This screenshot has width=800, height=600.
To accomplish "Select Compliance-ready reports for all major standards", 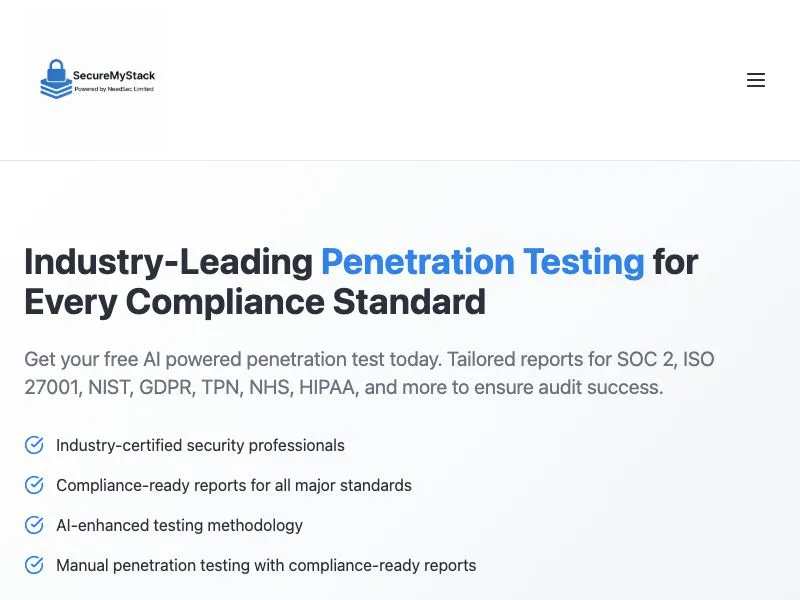I will [x=234, y=485].
